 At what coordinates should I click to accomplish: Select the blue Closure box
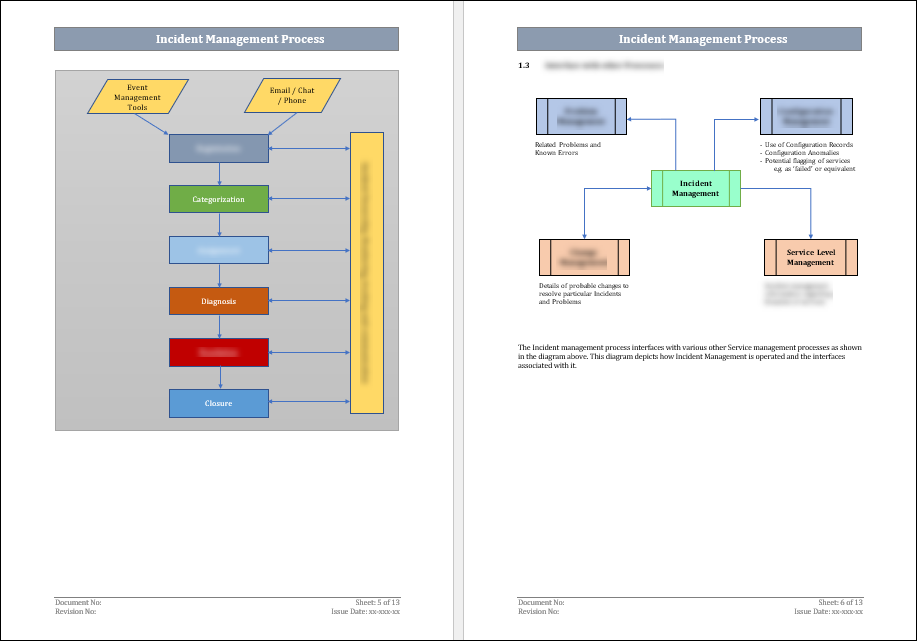click(x=219, y=404)
